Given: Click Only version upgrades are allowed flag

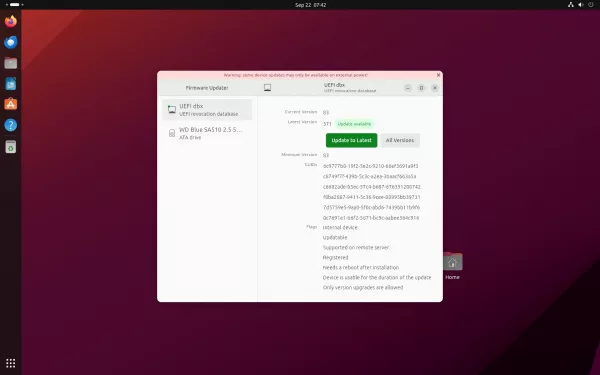Looking at the screenshot, I should click(363, 287).
